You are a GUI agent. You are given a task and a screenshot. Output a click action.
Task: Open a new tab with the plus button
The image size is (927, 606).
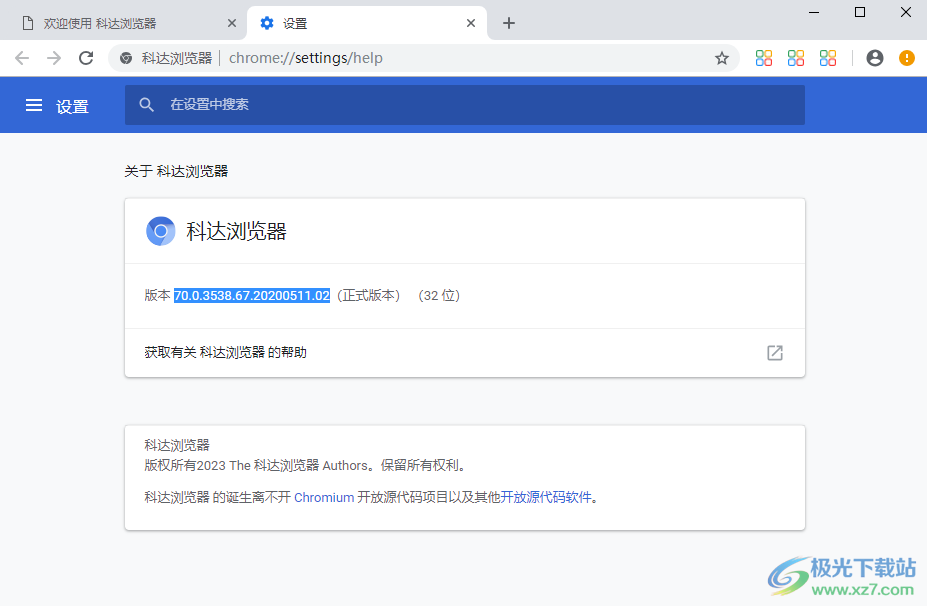508,23
